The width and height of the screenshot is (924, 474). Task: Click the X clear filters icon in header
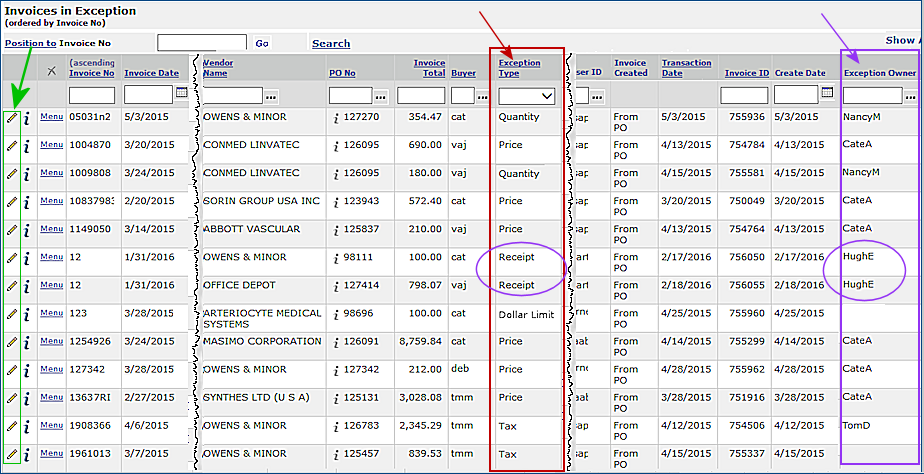pos(52,71)
